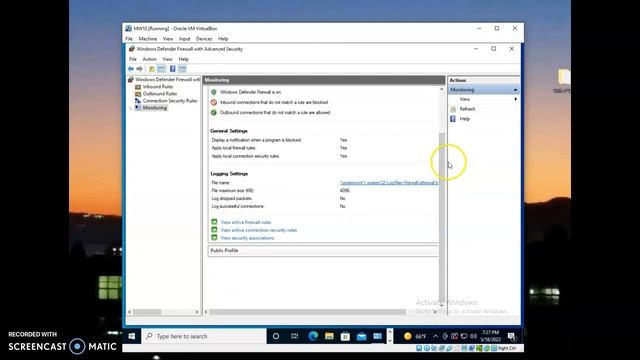Click View active firewall rules link

coord(246,222)
